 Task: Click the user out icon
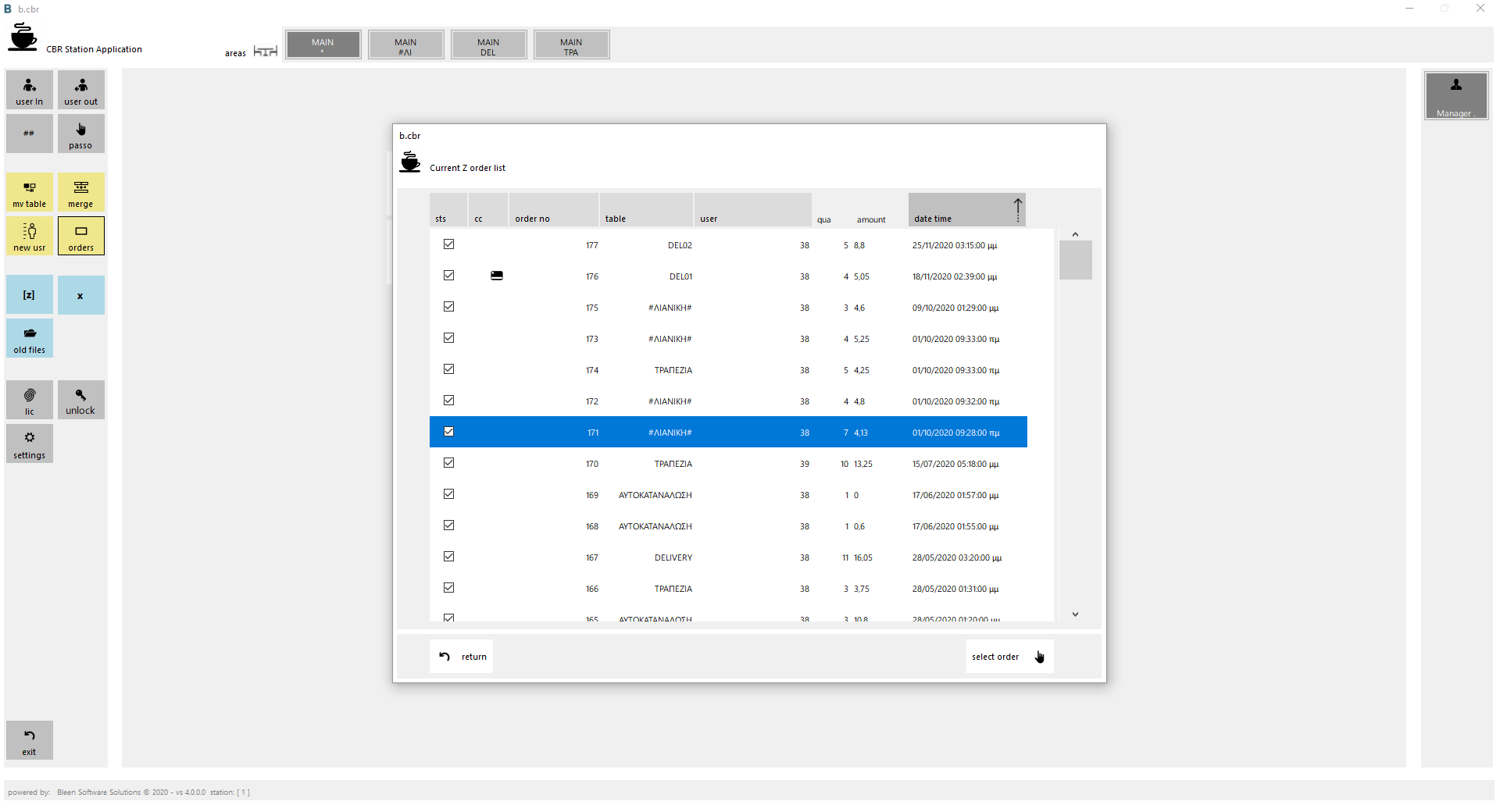(x=81, y=86)
